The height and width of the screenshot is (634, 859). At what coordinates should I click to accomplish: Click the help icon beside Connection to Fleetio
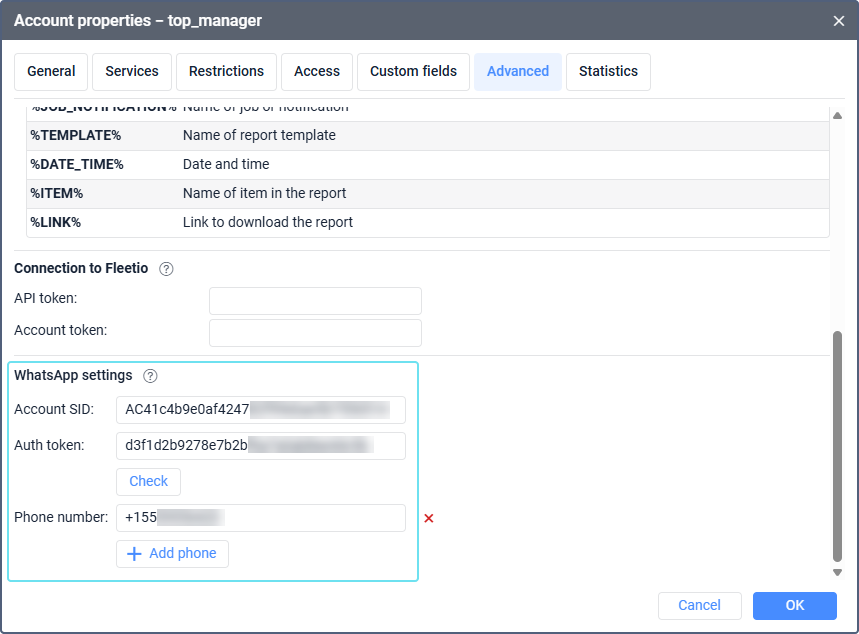(x=167, y=268)
